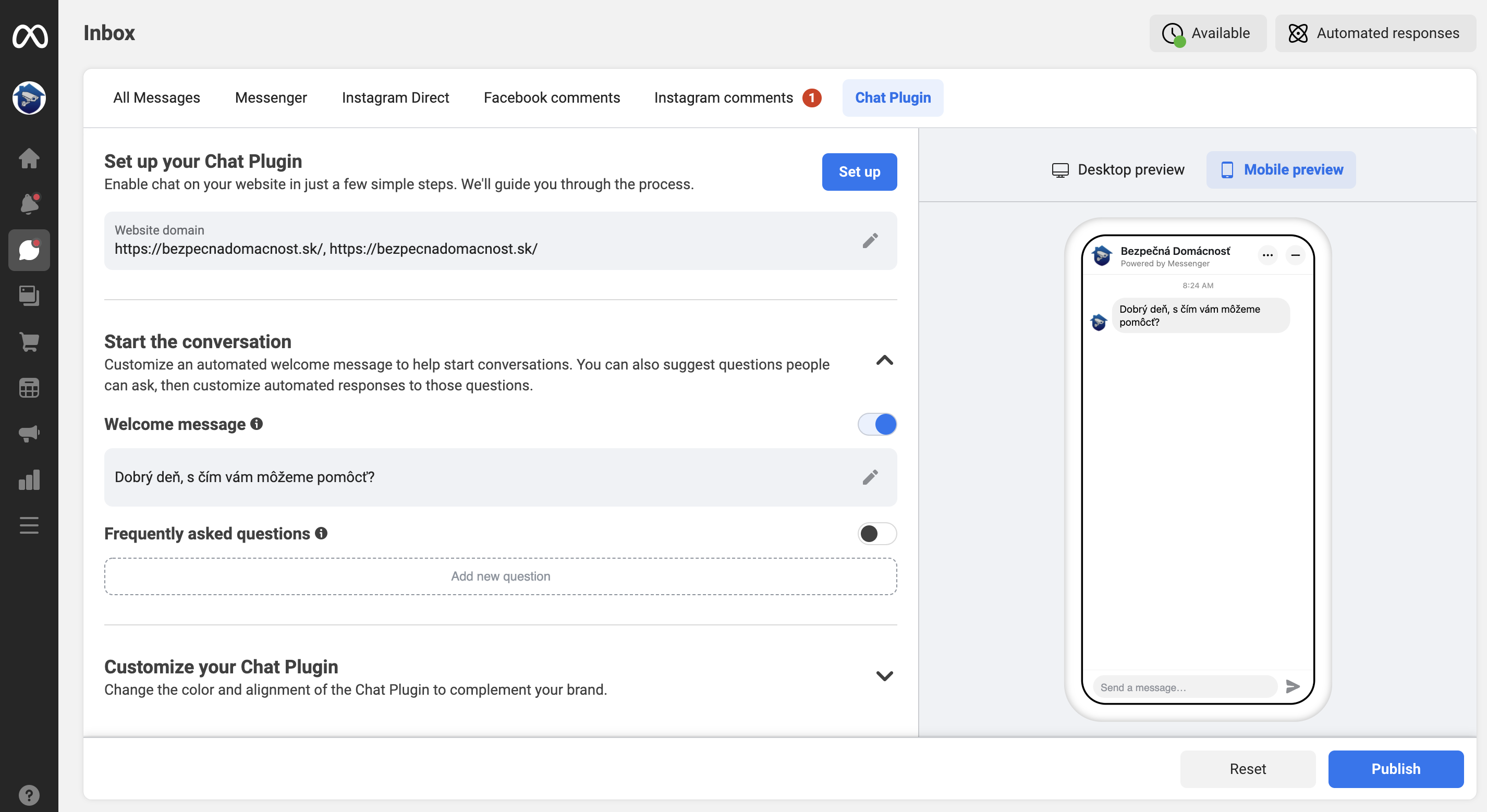This screenshot has height=812, width=1487.
Task: Switch to Instagram comments tab
Action: tap(738, 98)
